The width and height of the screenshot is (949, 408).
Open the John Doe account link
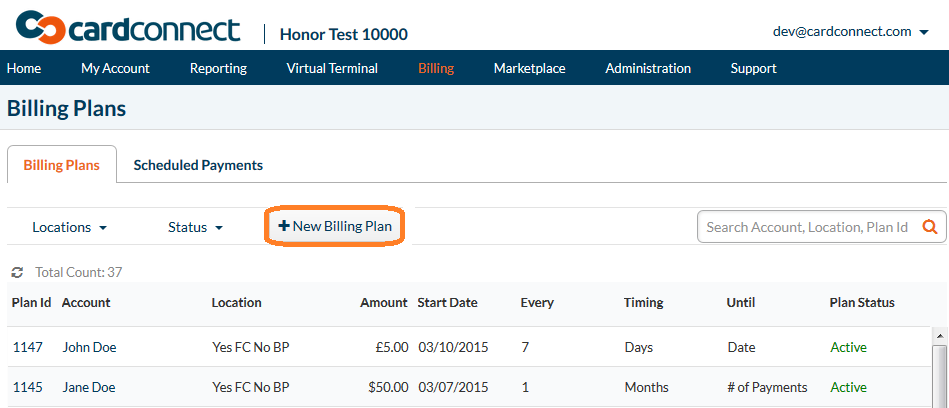click(89, 347)
